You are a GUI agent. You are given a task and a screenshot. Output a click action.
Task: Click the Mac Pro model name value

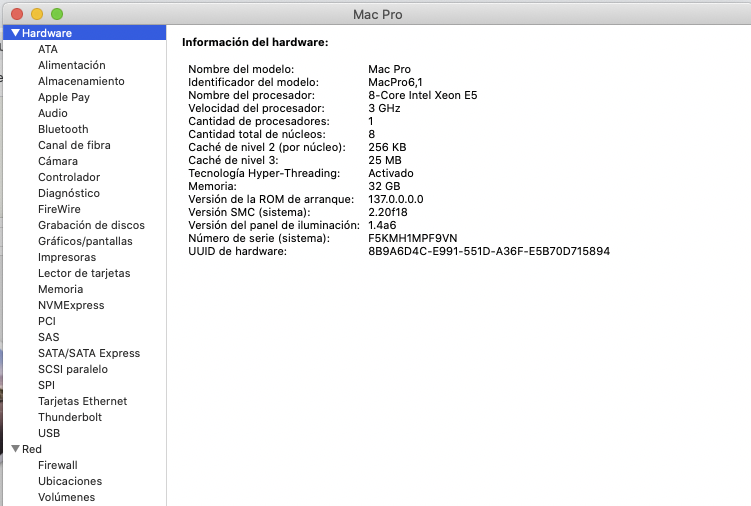[389, 69]
